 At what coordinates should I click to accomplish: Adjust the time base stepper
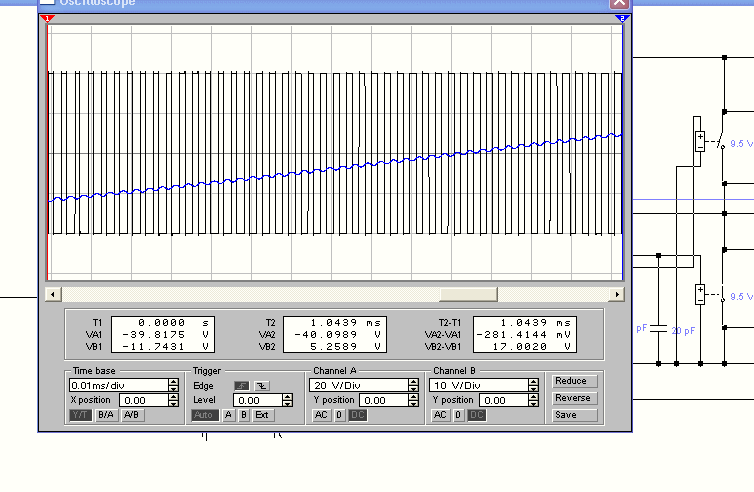174,385
